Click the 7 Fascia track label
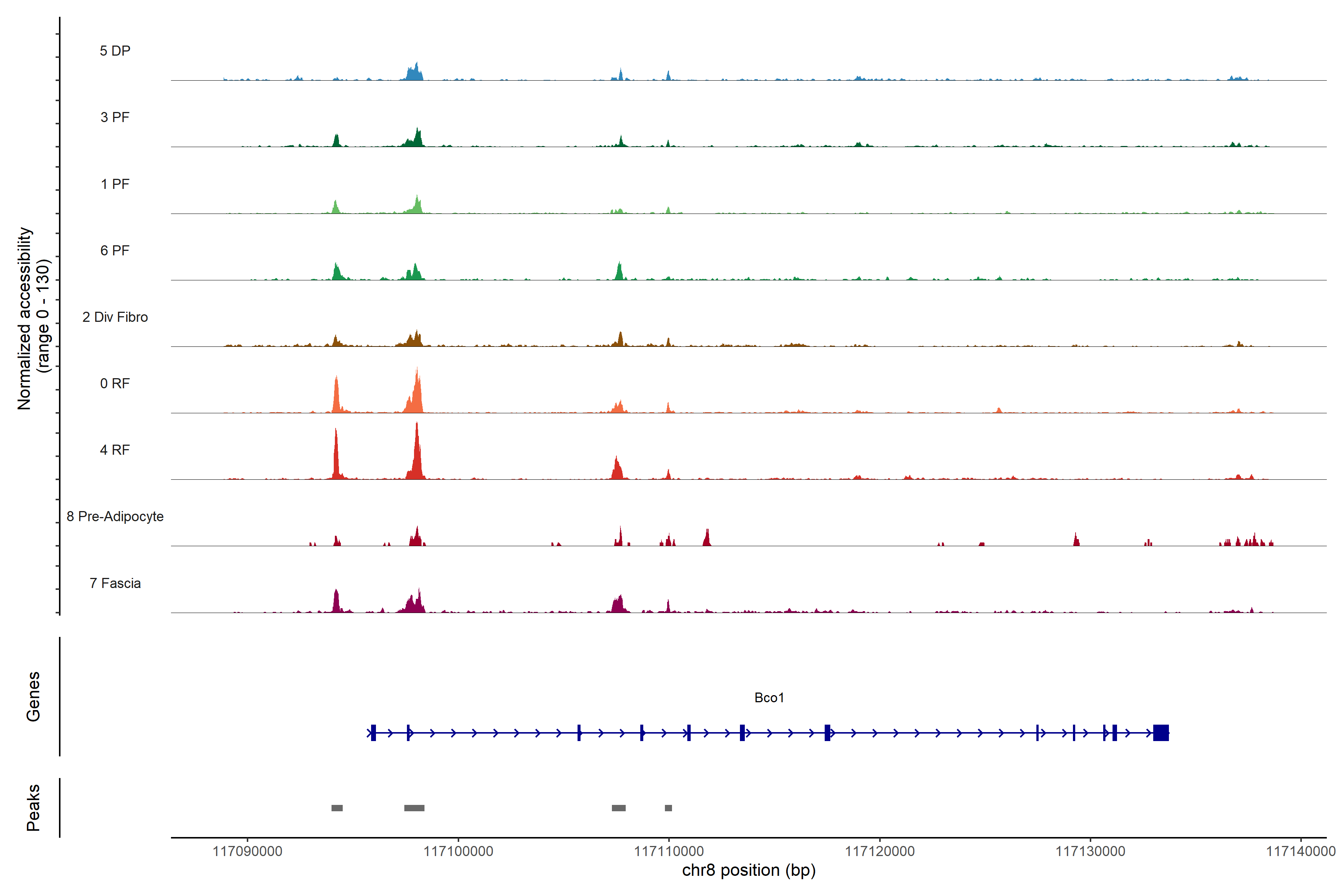Screen dimensions: 1344x896 [115, 583]
